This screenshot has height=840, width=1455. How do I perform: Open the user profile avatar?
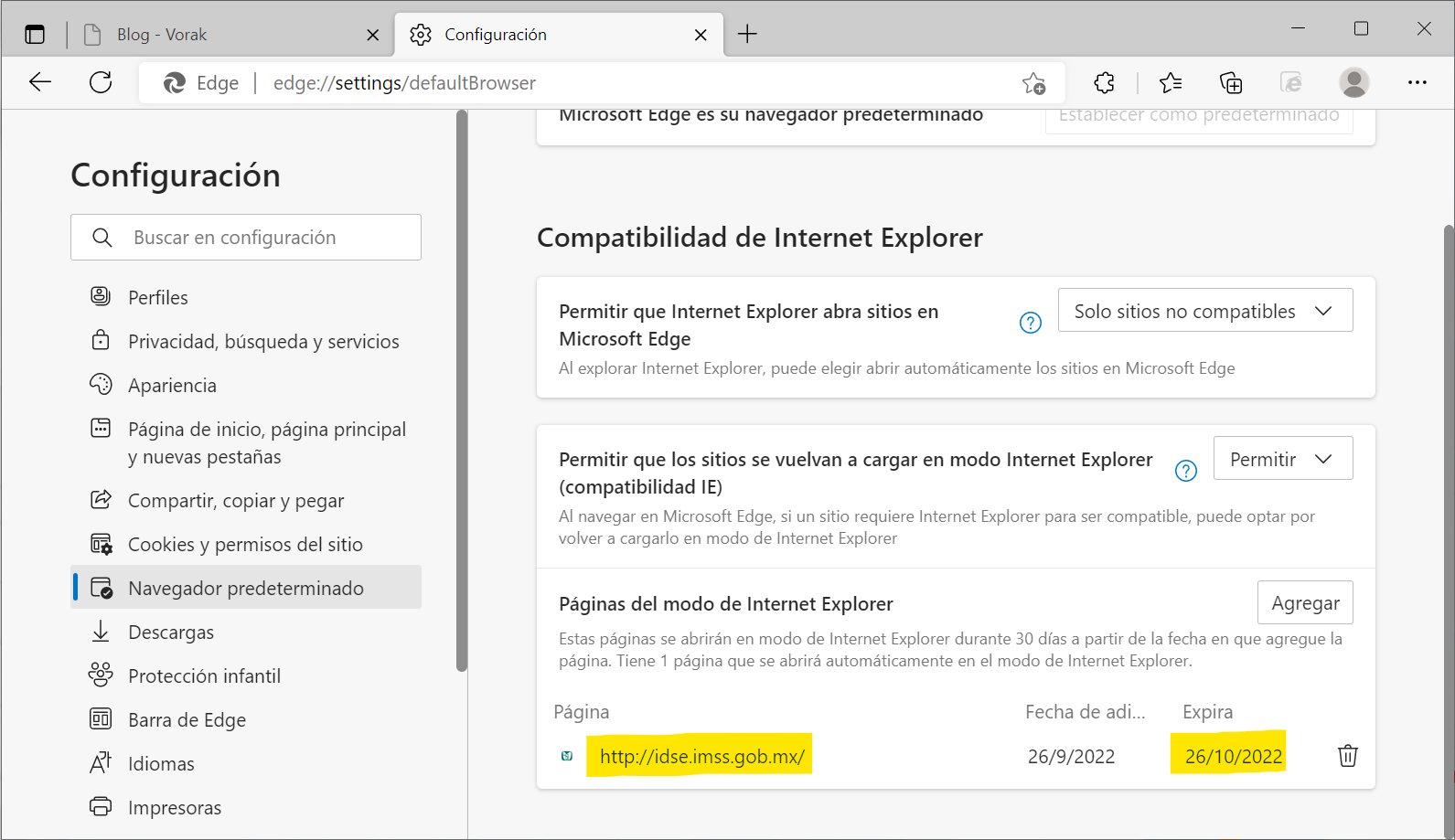[1354, 83]
